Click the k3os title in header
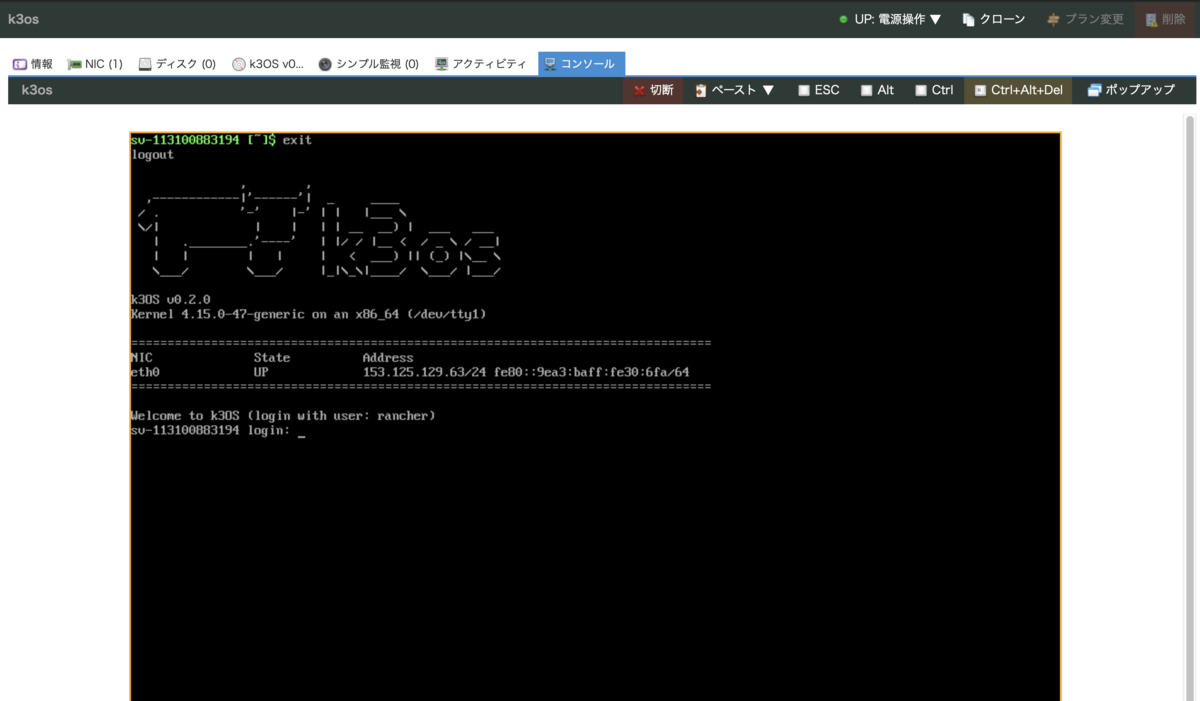The height and width of the screenshot is (701, 1200). click(x=23, y=19)
